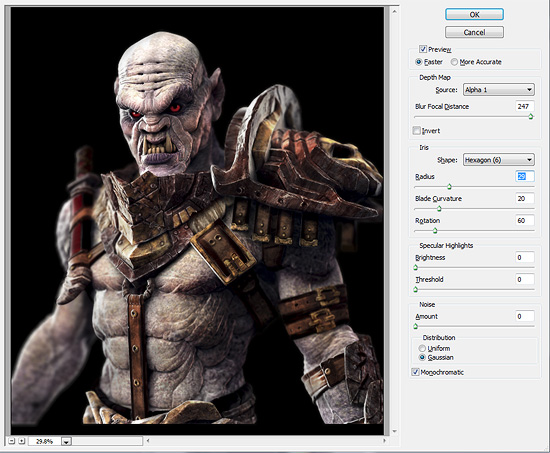Click the Blur Focal Distance value field
The width and height of the screenshot is (550, 453).
525,106
